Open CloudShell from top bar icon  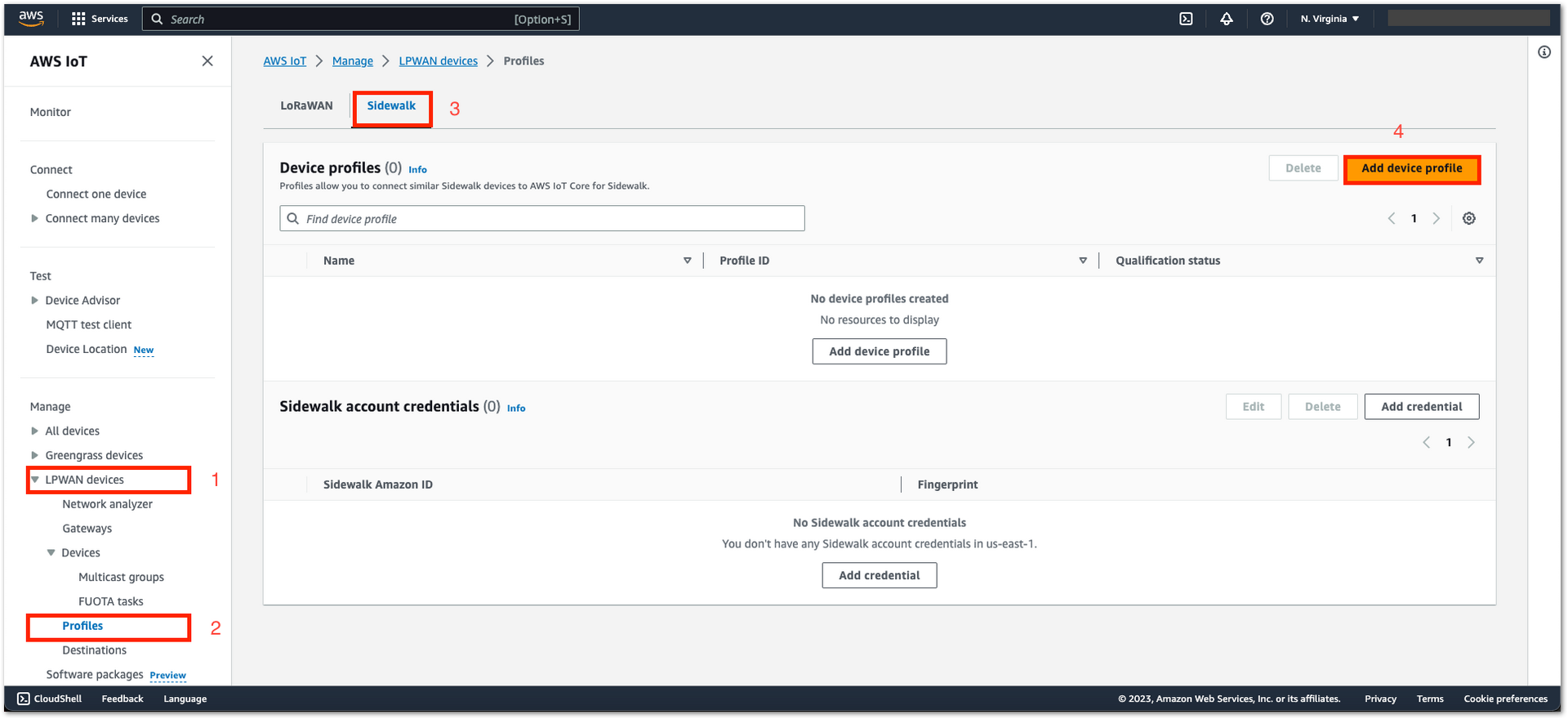point(1186,19)
